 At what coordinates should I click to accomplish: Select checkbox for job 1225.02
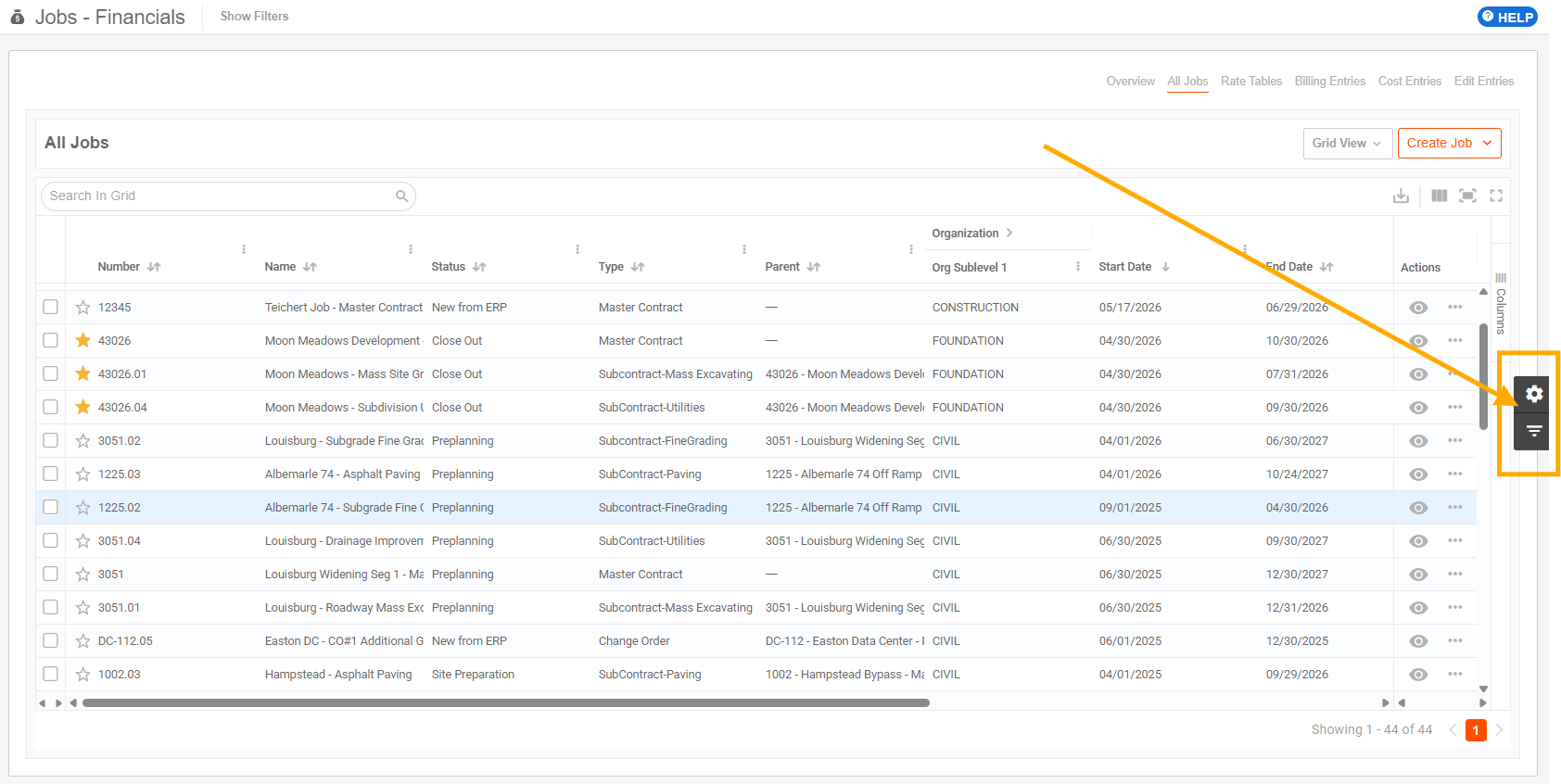click(50, 507)
